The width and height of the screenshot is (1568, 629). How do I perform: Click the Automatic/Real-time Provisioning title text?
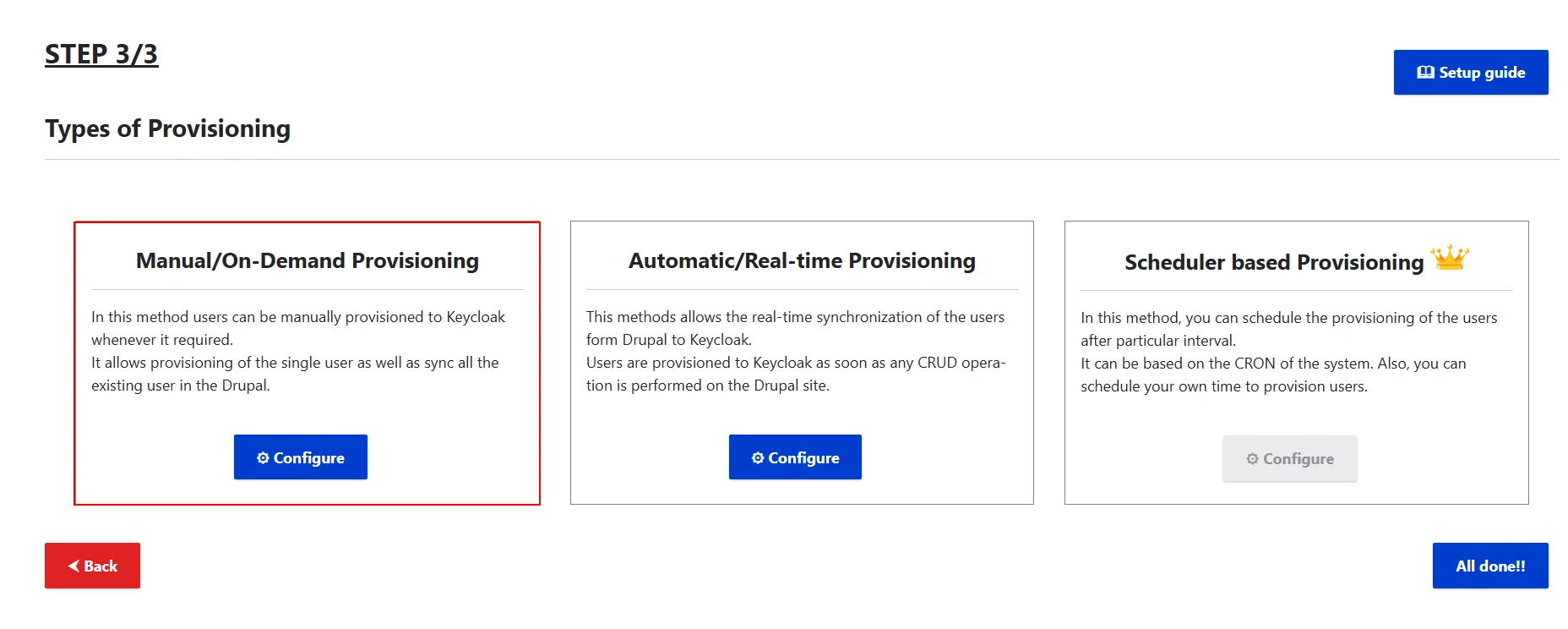[801, 260]
